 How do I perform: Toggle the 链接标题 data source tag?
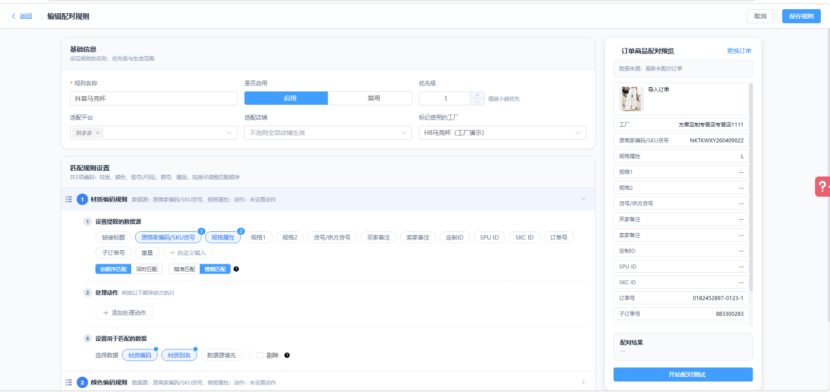tap(113, 238)
